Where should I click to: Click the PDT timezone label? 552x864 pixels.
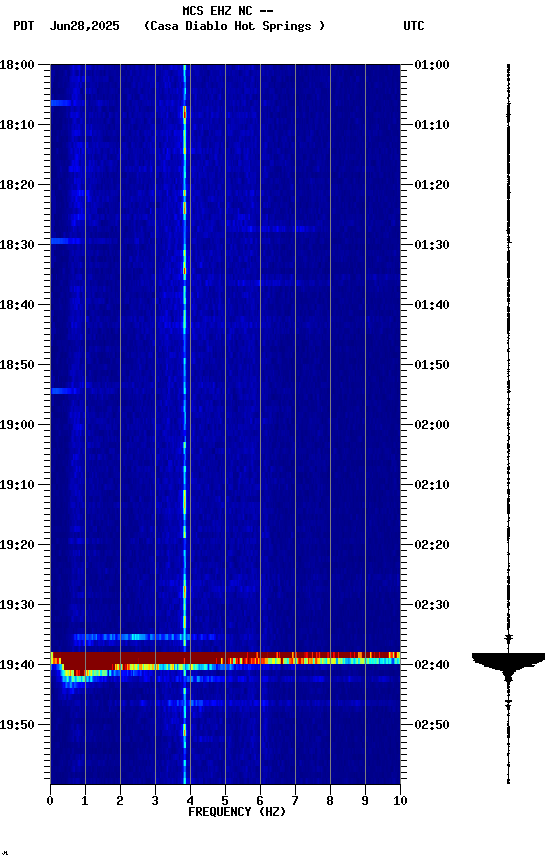click(x=24, y=26)
